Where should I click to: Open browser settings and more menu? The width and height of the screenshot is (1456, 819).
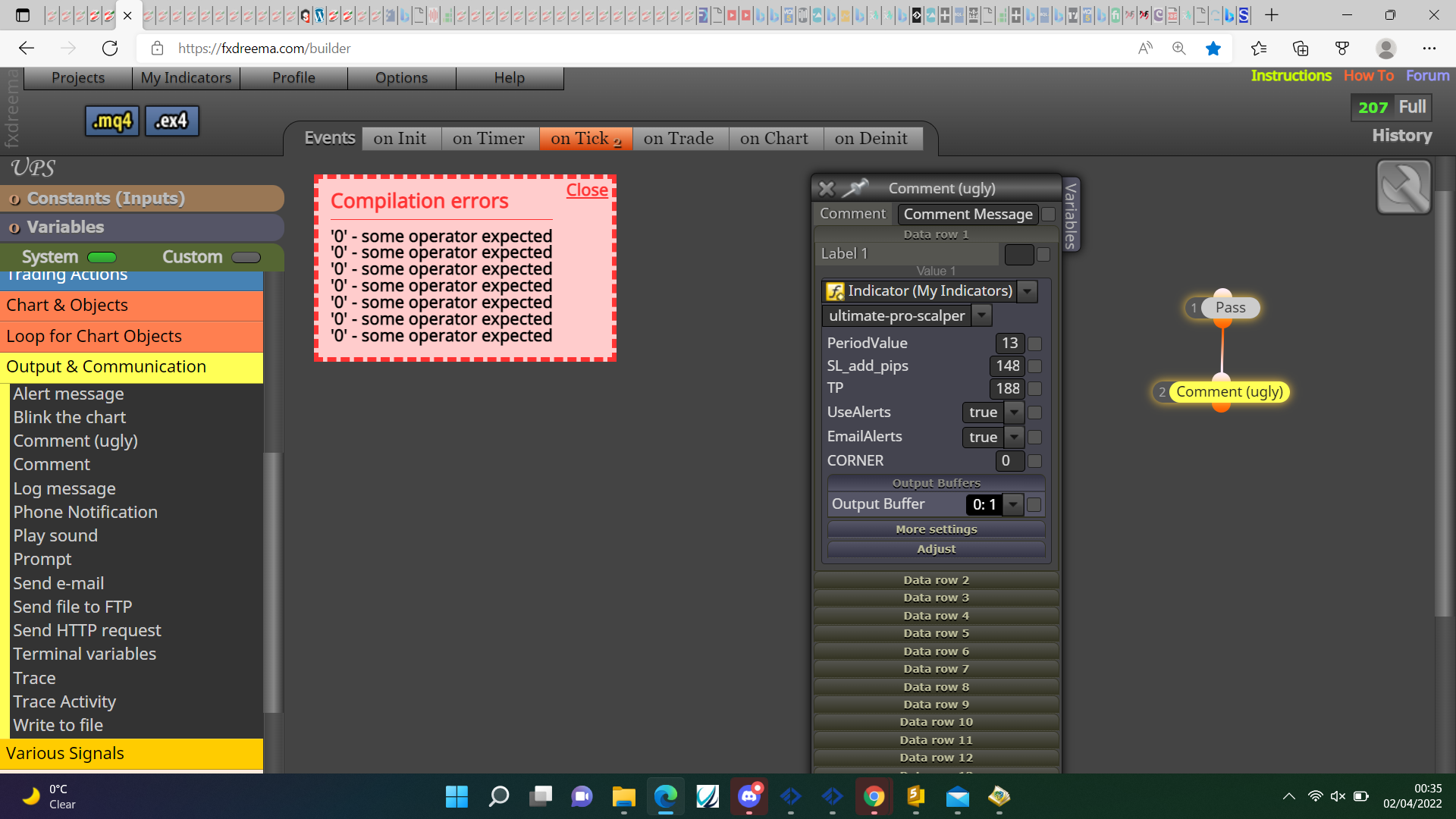click(x=1429, y=49)
